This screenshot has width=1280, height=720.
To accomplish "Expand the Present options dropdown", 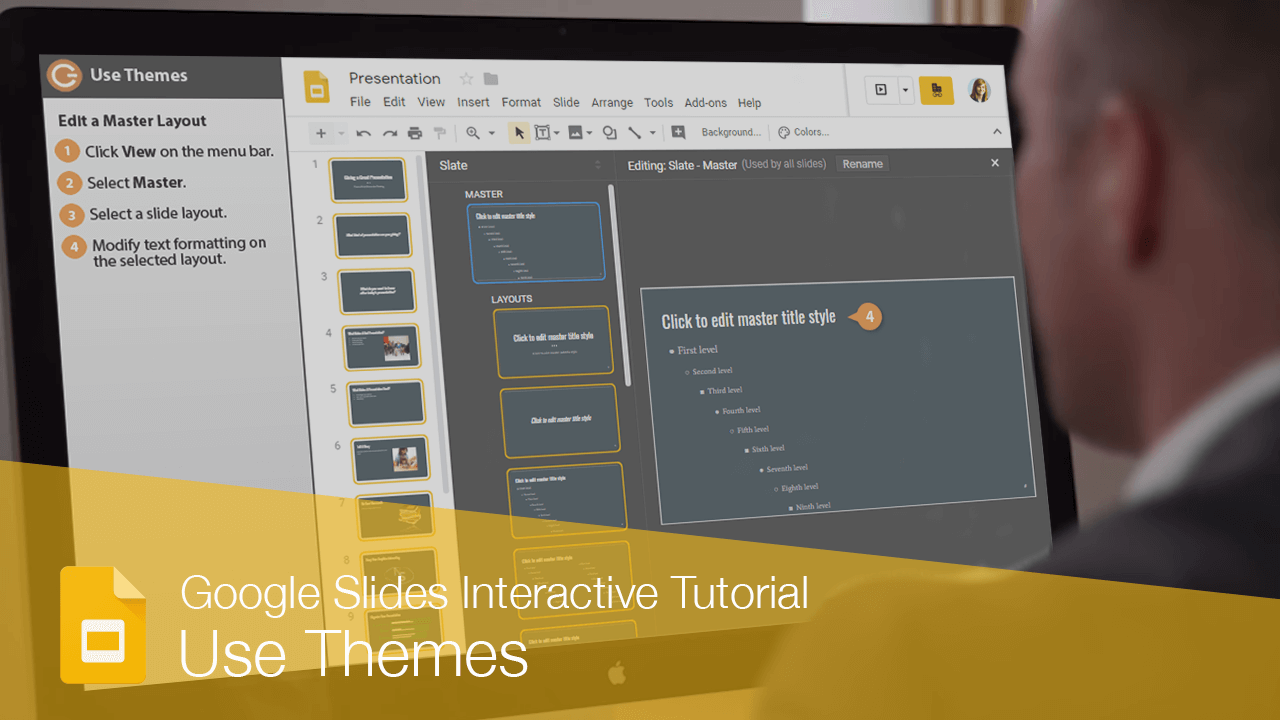I will [x=905, y=90].
